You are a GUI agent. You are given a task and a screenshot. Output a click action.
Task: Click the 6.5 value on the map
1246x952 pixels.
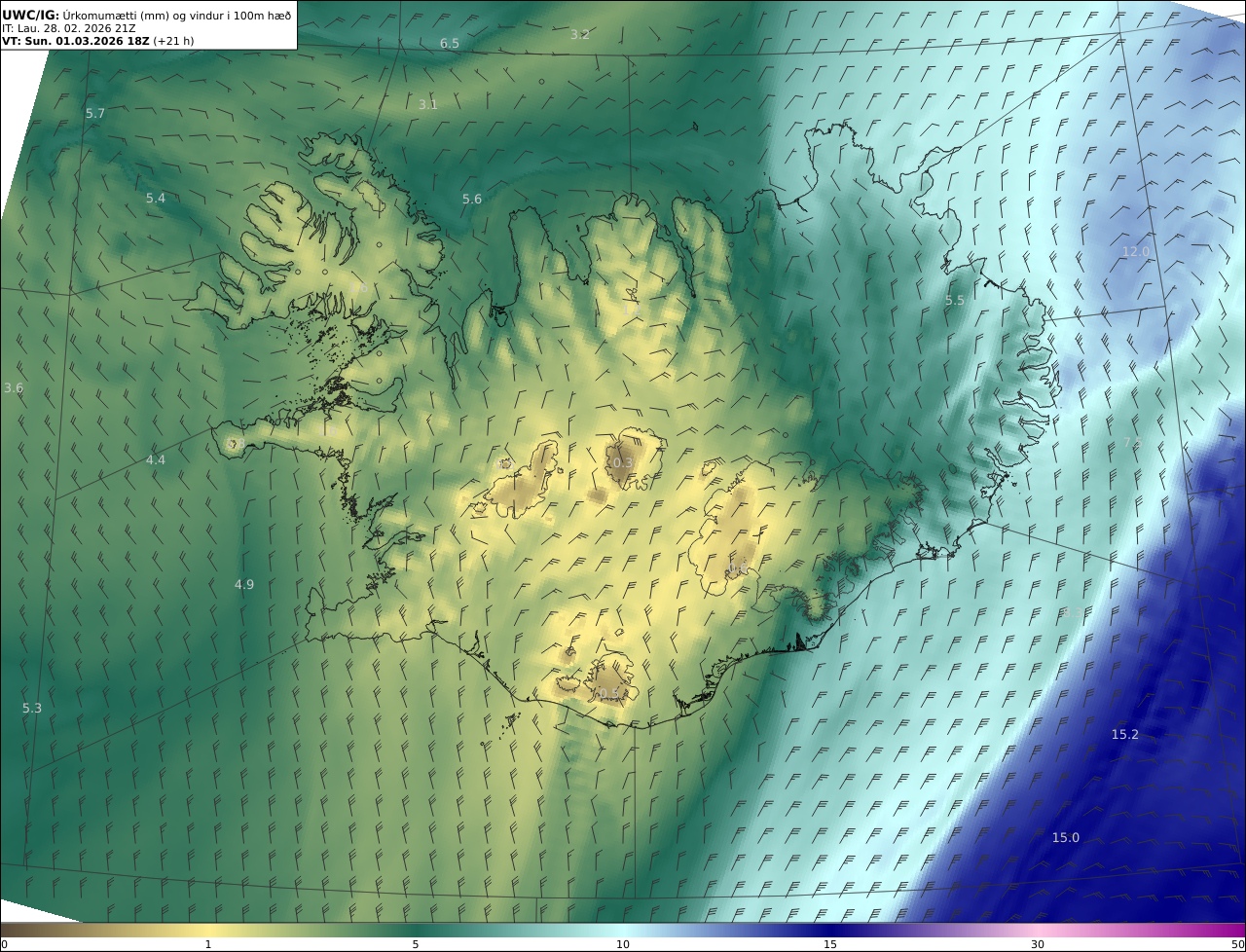pyautogui.click(x=450, y=44)
